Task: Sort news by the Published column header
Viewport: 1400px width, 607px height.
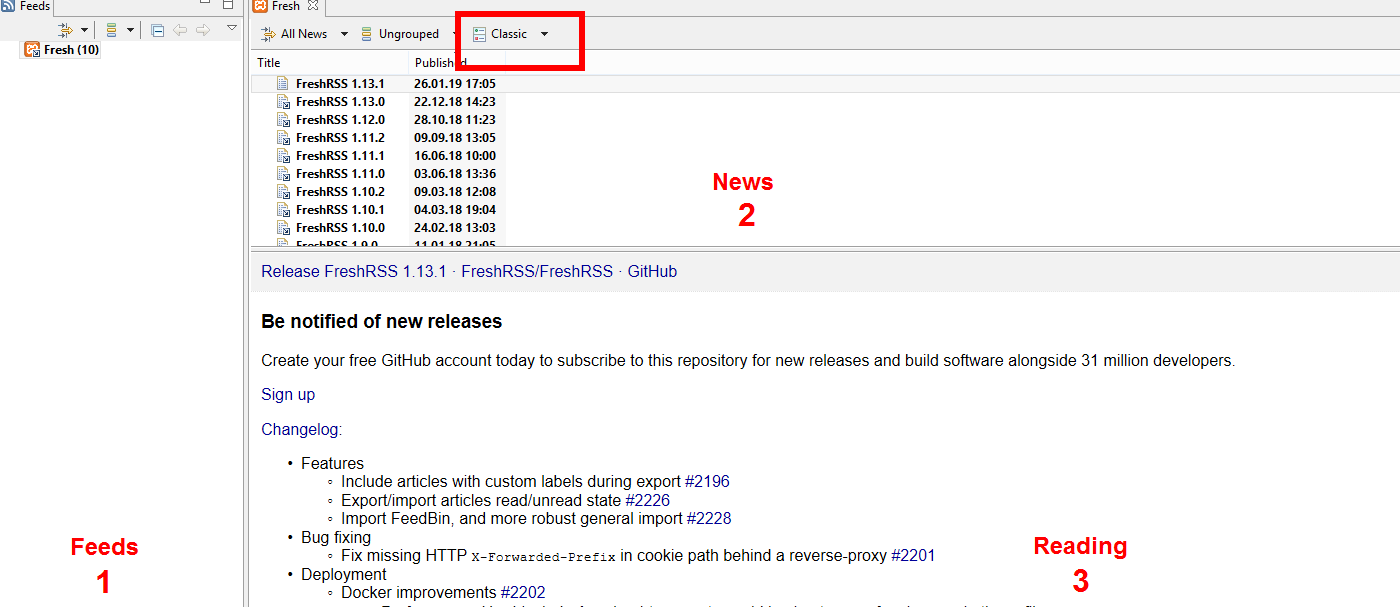Action: pyautogui.click(x=457, y=63)
